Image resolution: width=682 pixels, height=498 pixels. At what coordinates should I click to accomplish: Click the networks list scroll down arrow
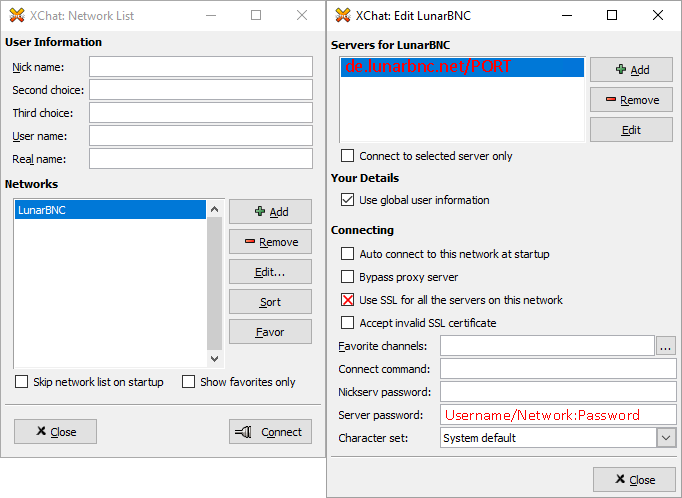pyautogui.click(x=214, y=359)
